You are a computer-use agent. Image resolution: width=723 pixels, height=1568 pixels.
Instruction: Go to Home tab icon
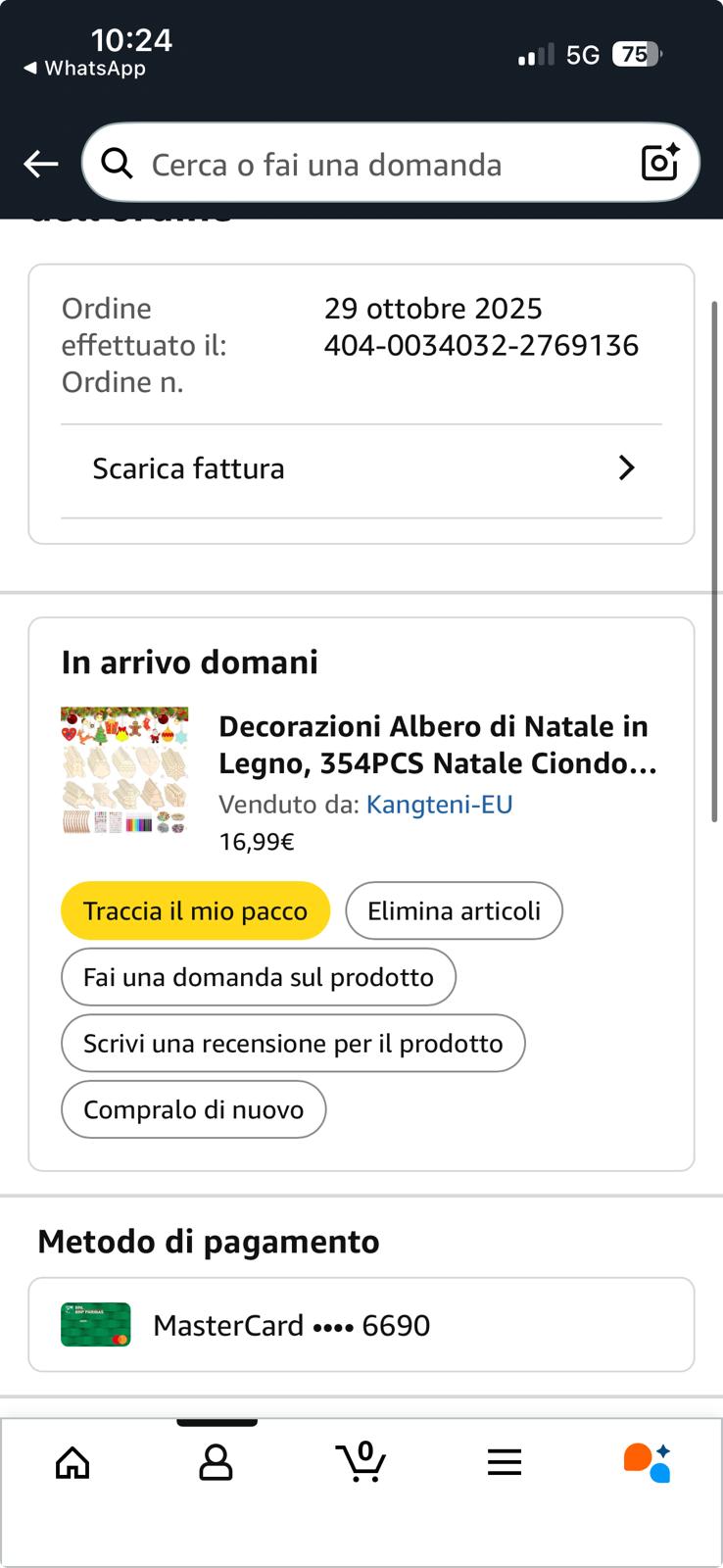click(x=72, y=1463)
